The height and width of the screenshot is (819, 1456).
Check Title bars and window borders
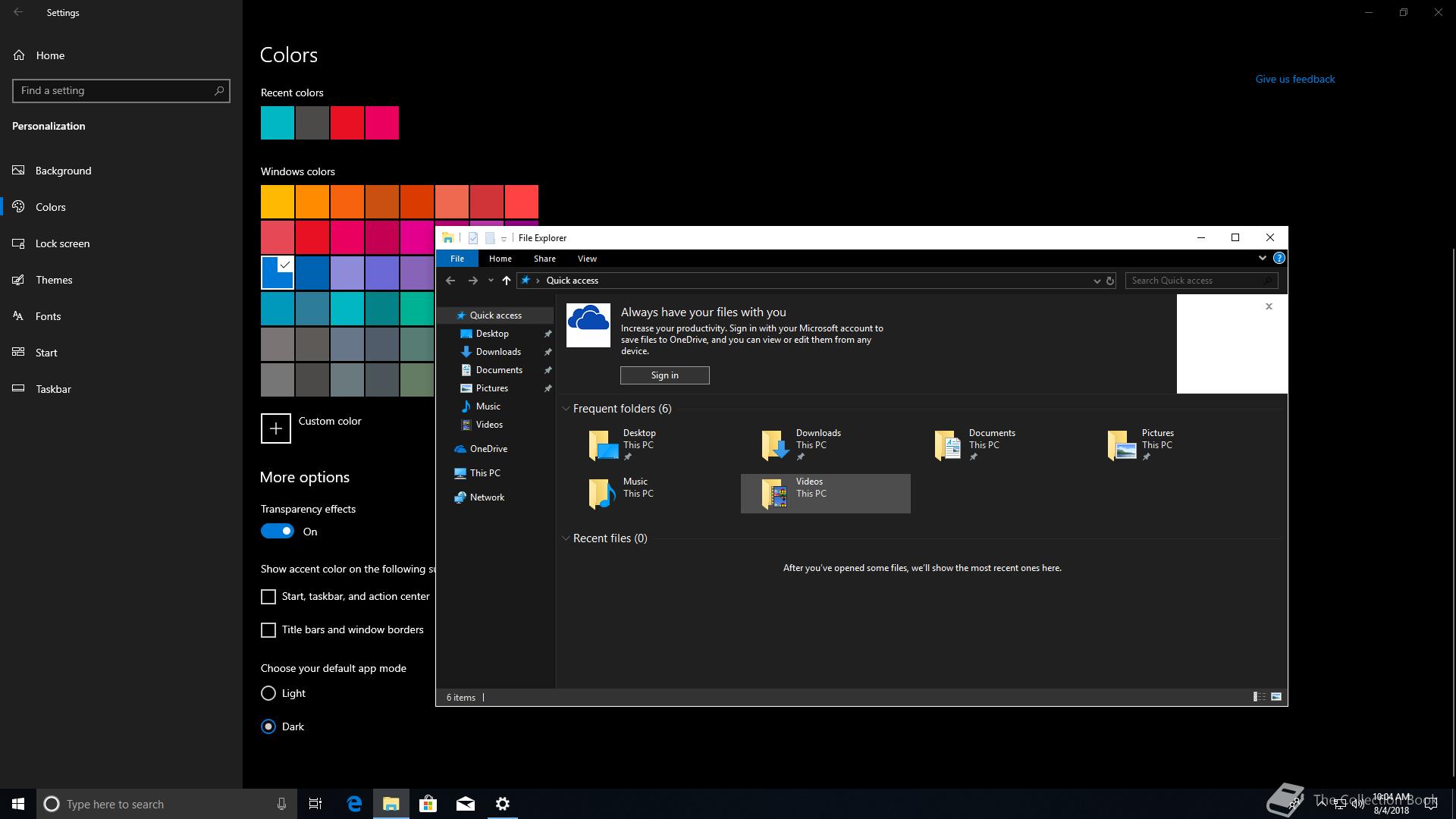268,630
